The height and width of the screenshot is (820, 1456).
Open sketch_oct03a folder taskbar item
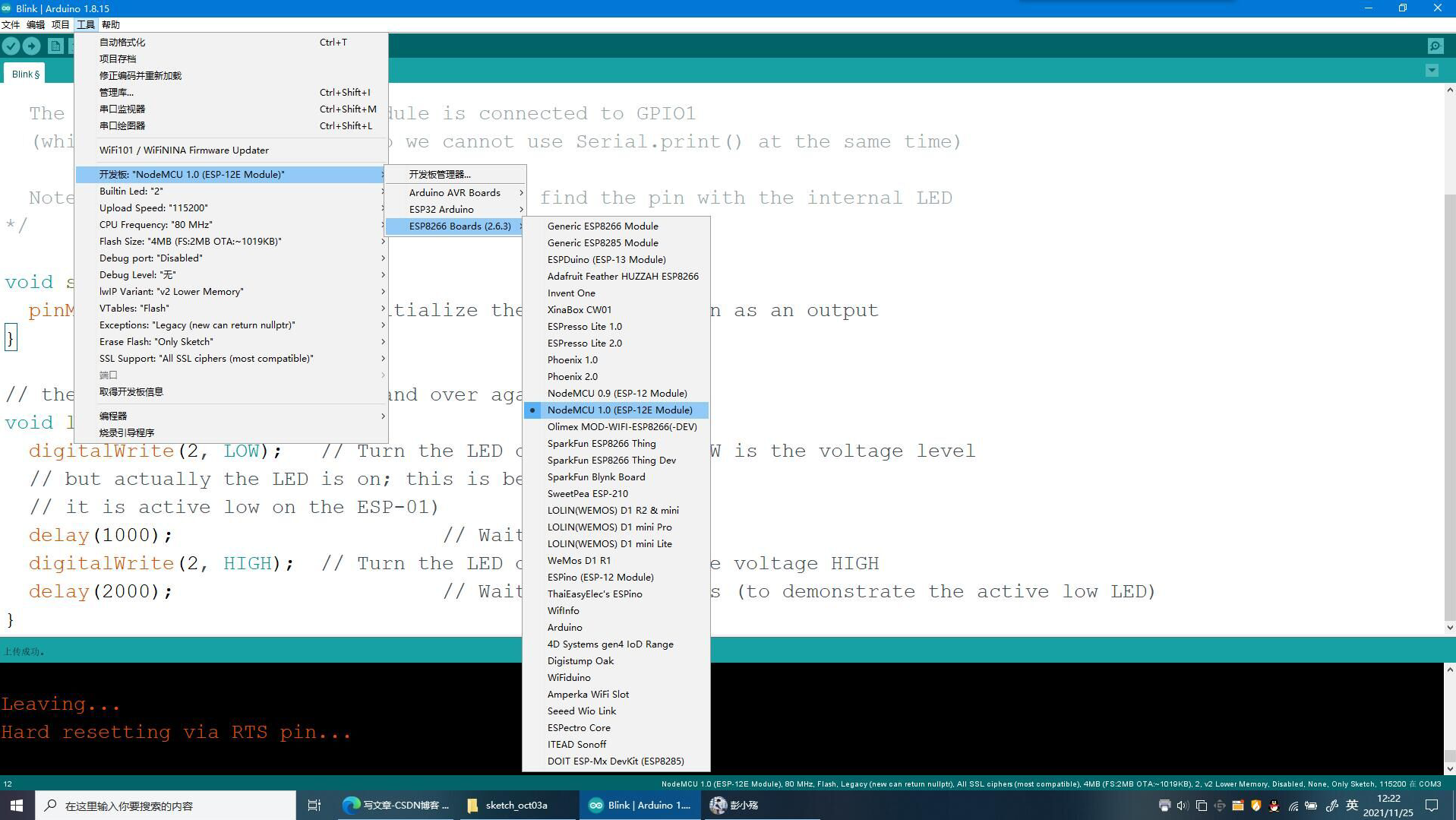pos(518,806)
